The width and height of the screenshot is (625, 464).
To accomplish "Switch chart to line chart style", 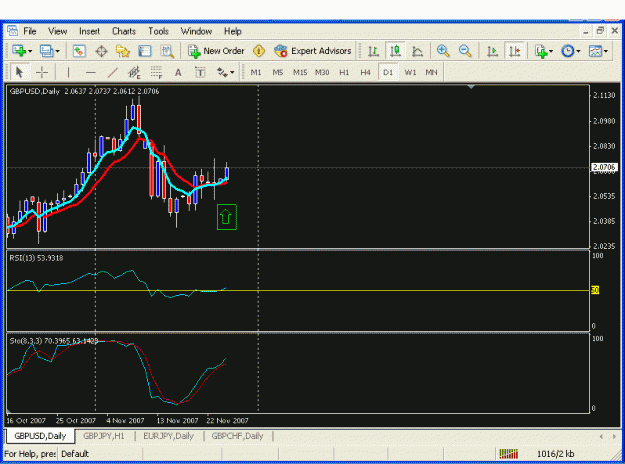I will [417, 51].
